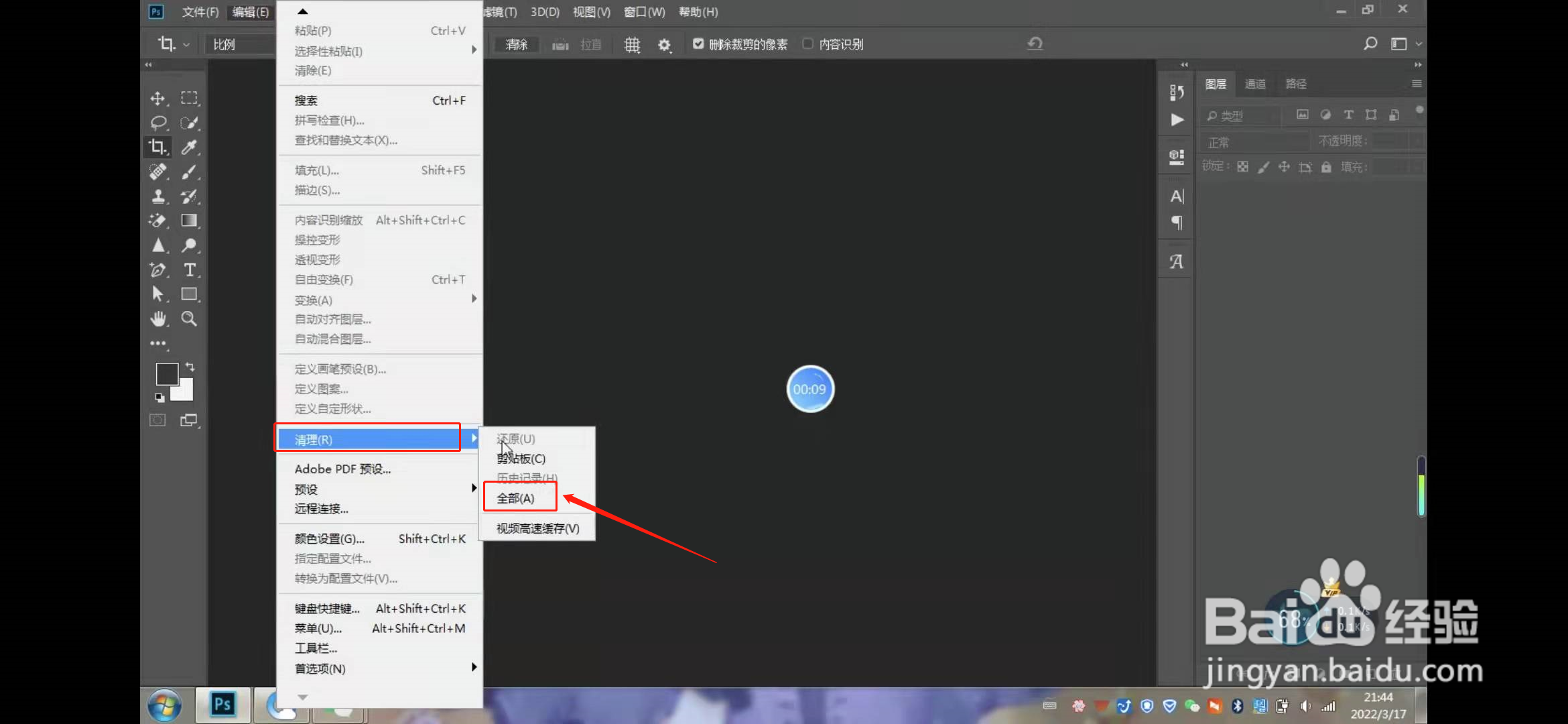Open crop settings gear icon
This screenshot has width=1568, height=724.
click(664, 44)
